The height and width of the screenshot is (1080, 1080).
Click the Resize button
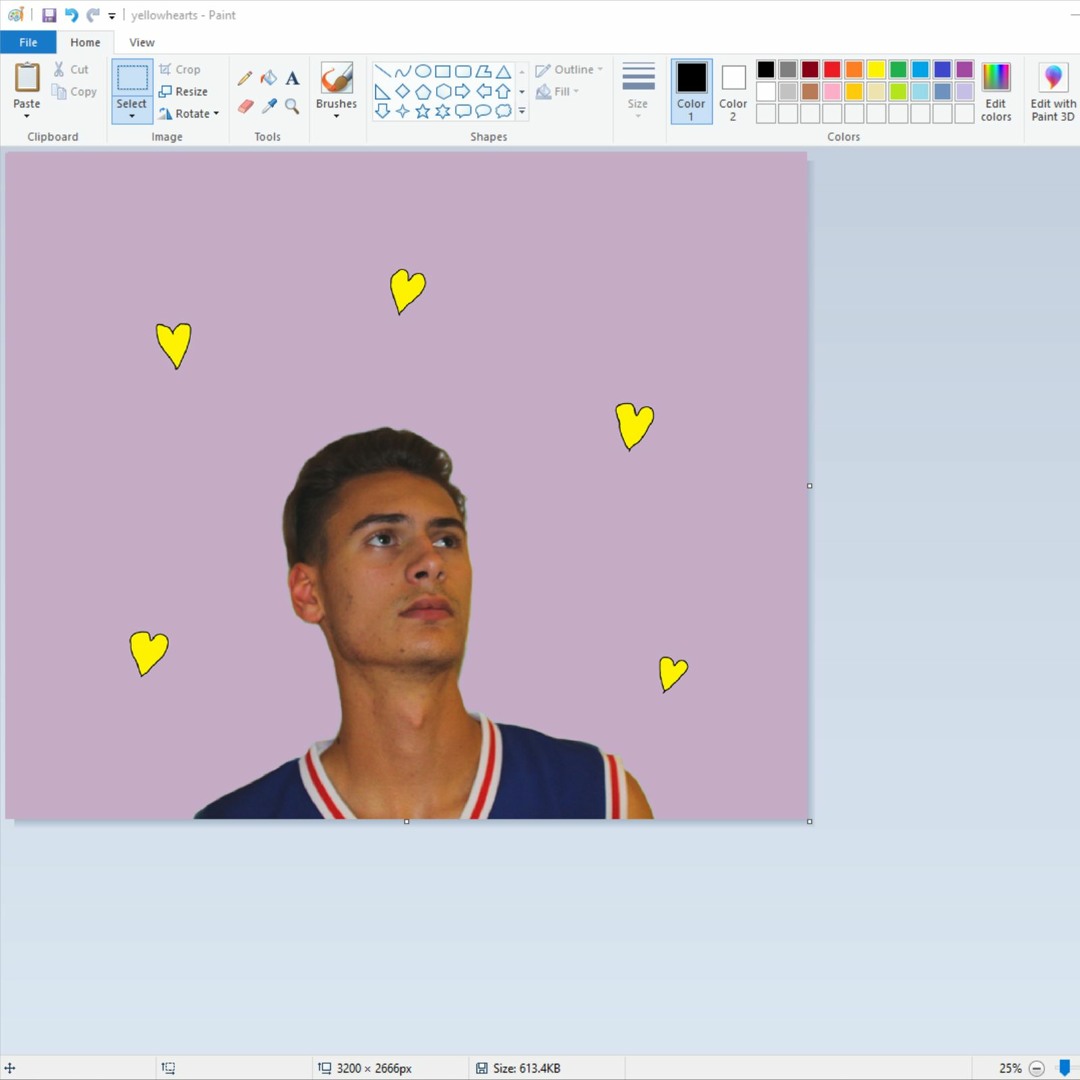pyautogui.click(x=183, y=91)
